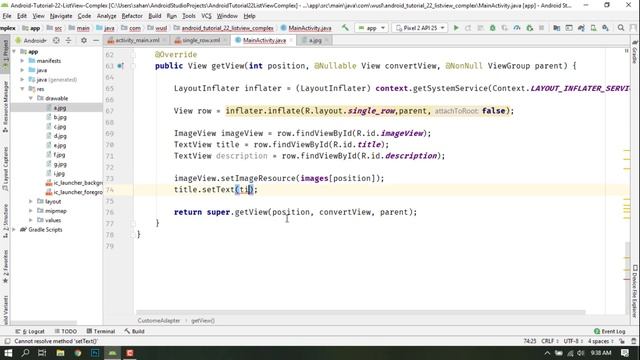Open AVD Manager icon in toolbar
The width and height of the screenshot is (640, 360).
pyautogui.click(x=593, y=28)
